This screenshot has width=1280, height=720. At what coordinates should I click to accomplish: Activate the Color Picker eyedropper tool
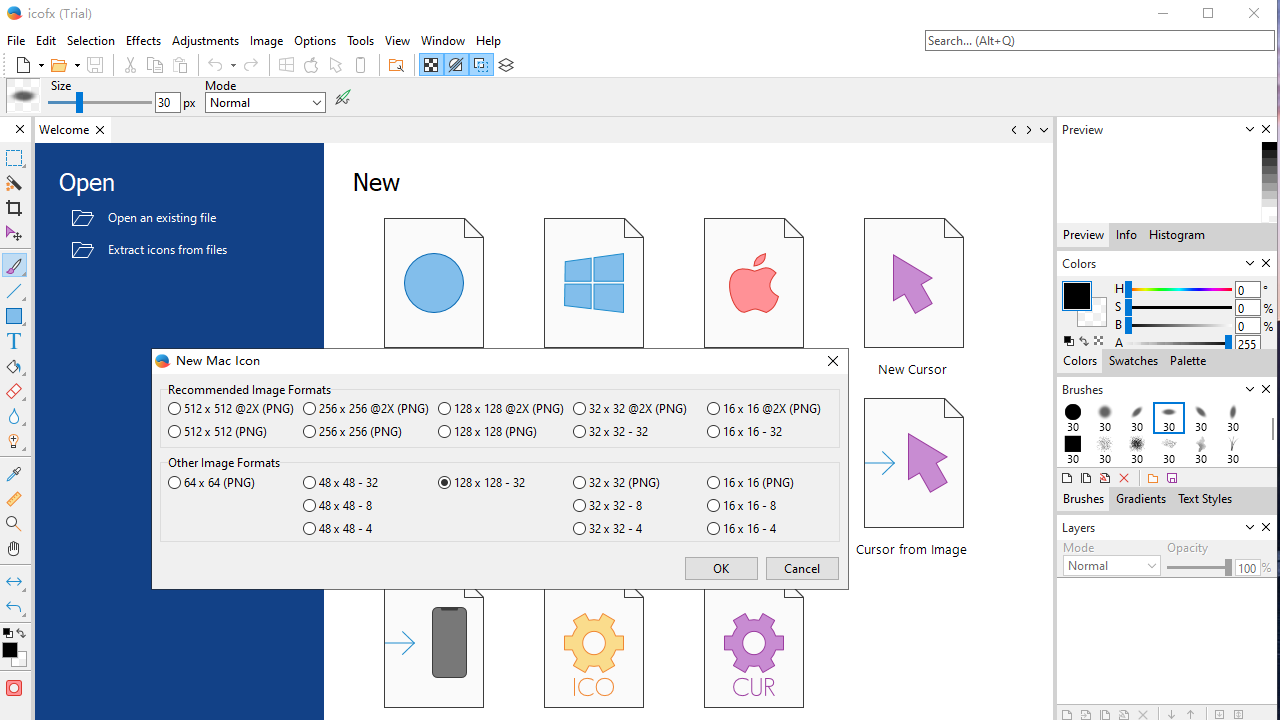(x=14, y=474)
